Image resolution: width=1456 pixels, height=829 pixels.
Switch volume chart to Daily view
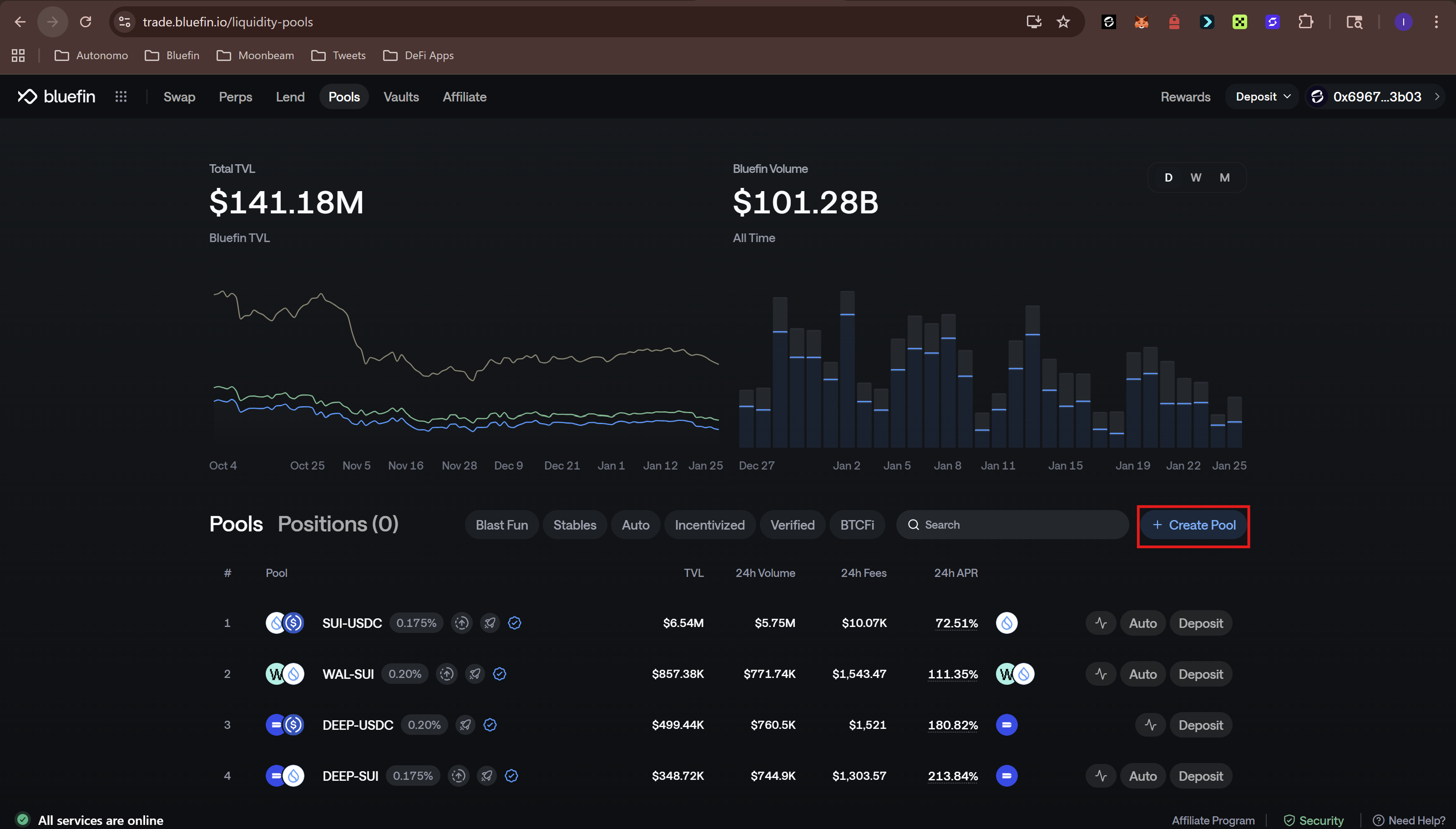tap(1168, 177)
